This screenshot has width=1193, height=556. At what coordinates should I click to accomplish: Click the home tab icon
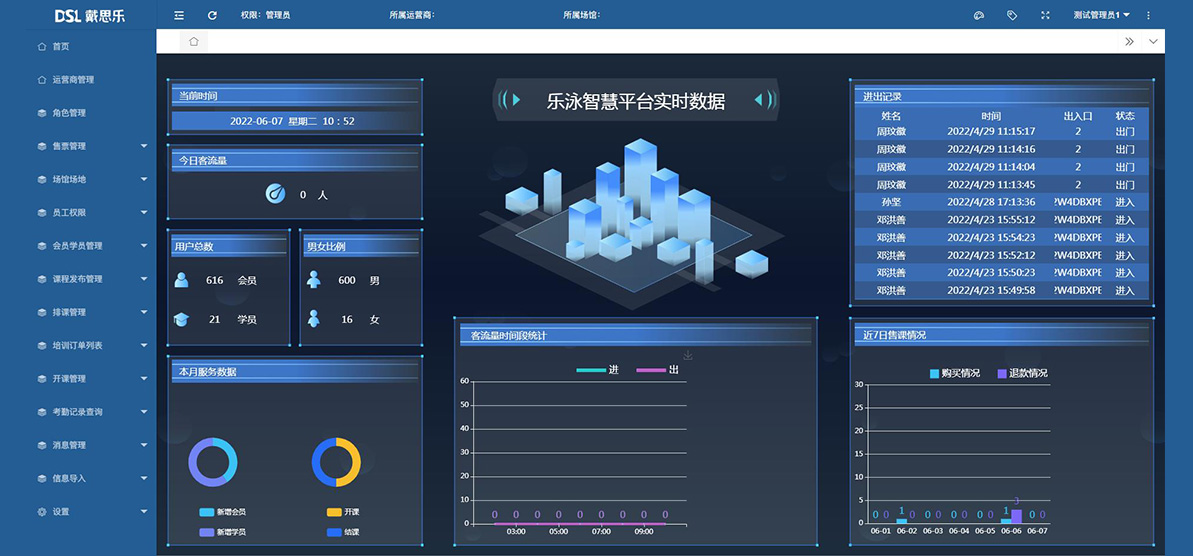193,41
